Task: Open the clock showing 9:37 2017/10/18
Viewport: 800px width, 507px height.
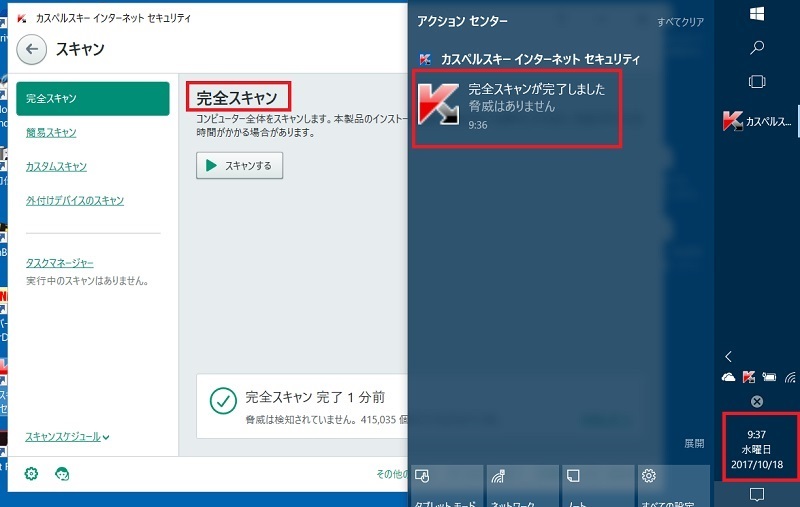Action: click(757, 449)
